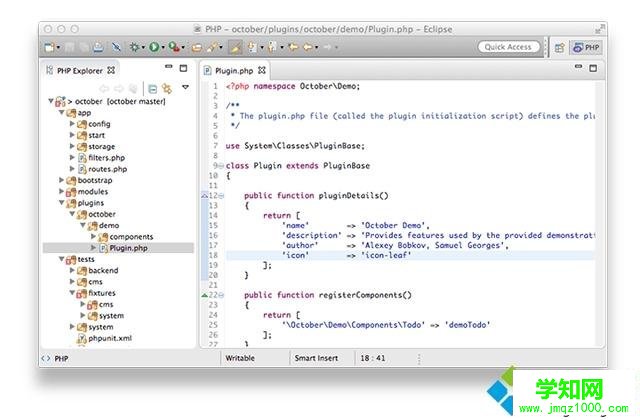Switch to the PHP perspective button
The width and height of the screenshot is (640, 420).
coord(586,48)
